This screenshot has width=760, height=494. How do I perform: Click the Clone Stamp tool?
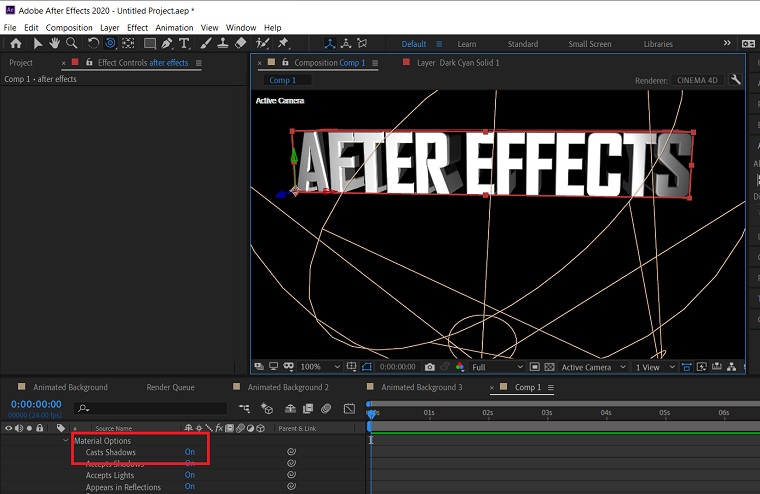click(x=222, y=44)
